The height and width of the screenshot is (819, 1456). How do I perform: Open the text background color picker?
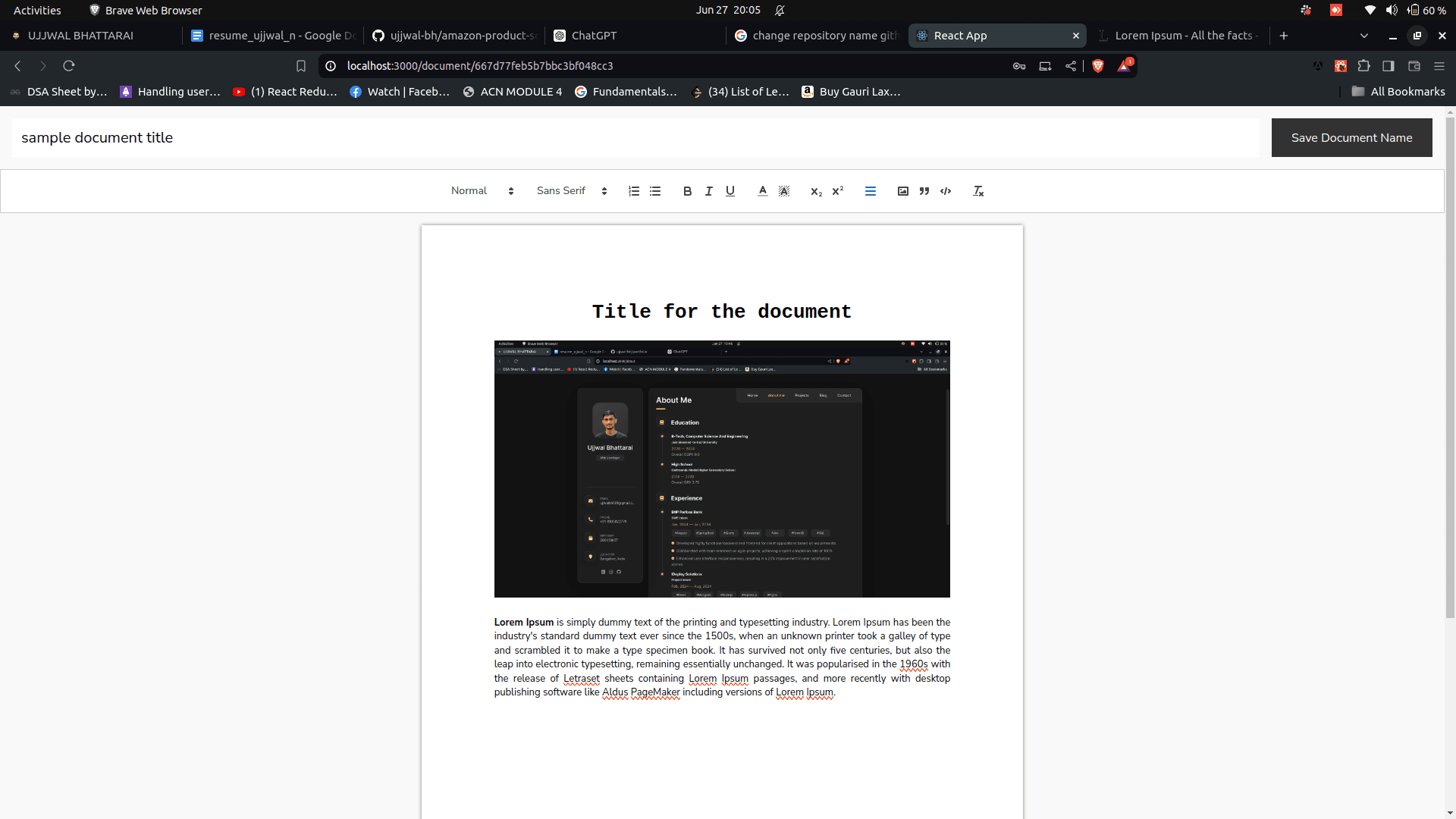[784, 191]
